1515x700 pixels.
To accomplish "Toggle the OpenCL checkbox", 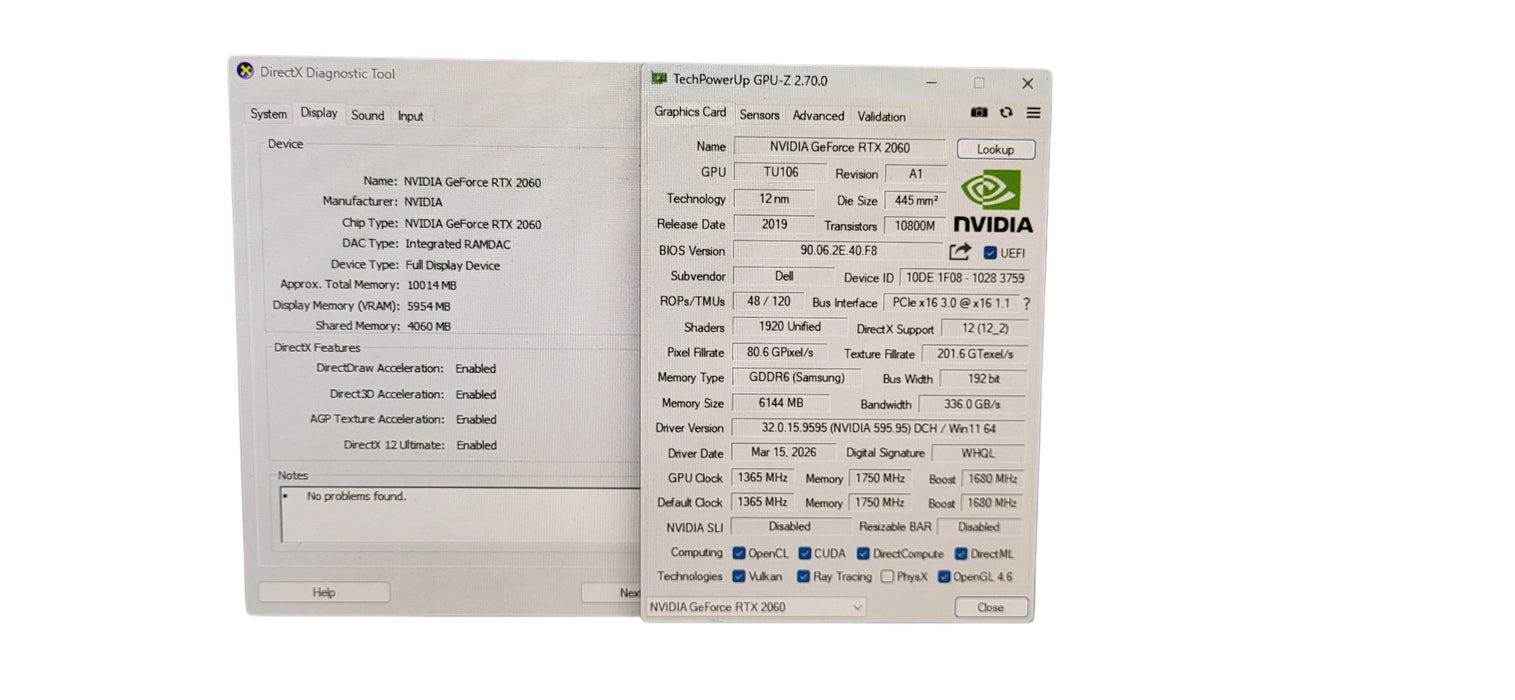I will [739, 553].
